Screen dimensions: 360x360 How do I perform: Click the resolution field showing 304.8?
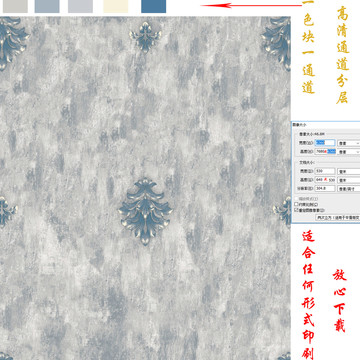[325, 188]
